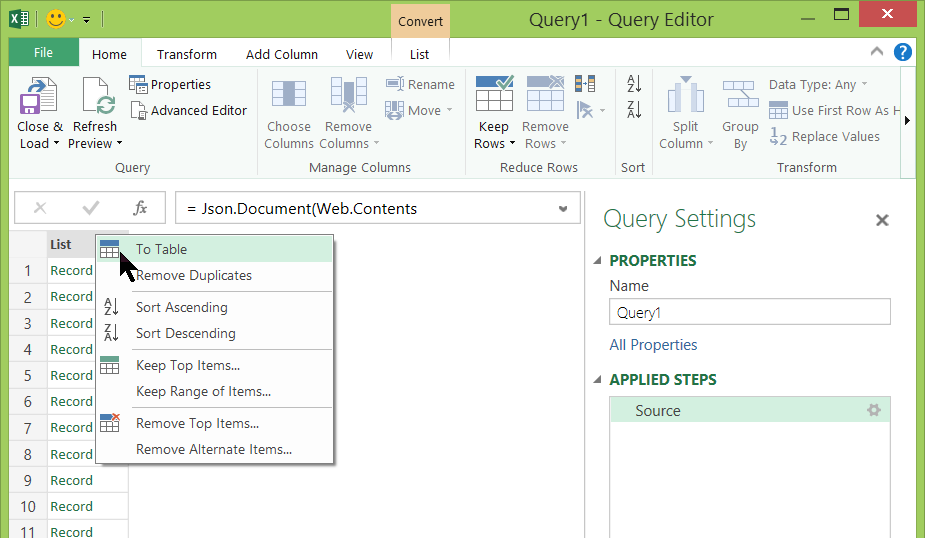This screenshot has height=538, width=925.
Task: Collapse the PROPERTIES section
Action: point(598,261)
